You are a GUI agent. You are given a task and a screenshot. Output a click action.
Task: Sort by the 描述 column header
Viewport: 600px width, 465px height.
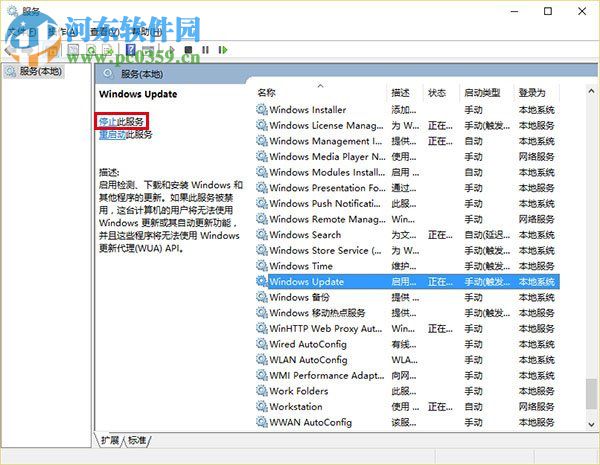(400, 93)
